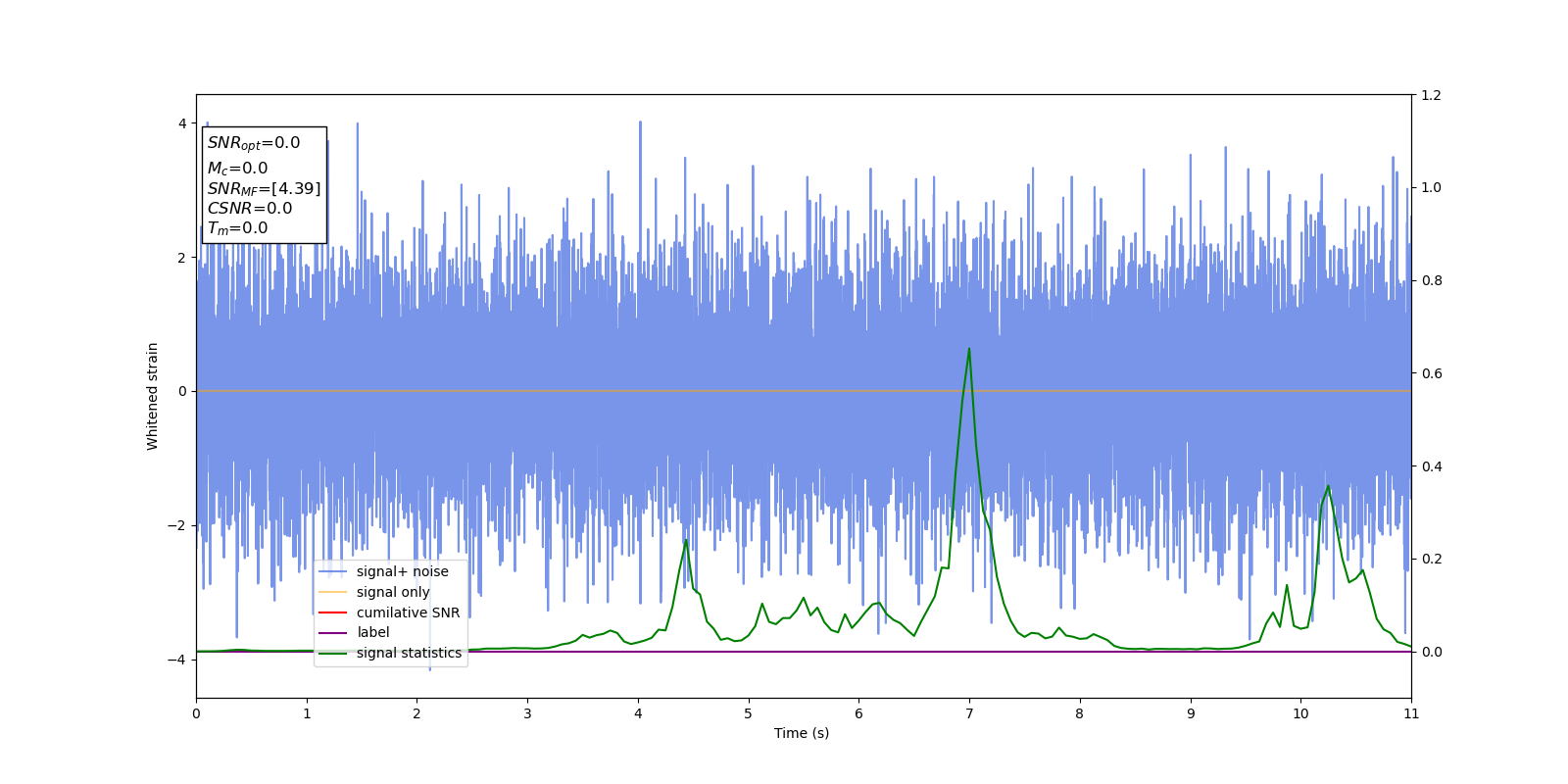The width and height of the screenshot is (1568, 784).
Task: Click right axis tick label 0.2
Action: 1431,560
